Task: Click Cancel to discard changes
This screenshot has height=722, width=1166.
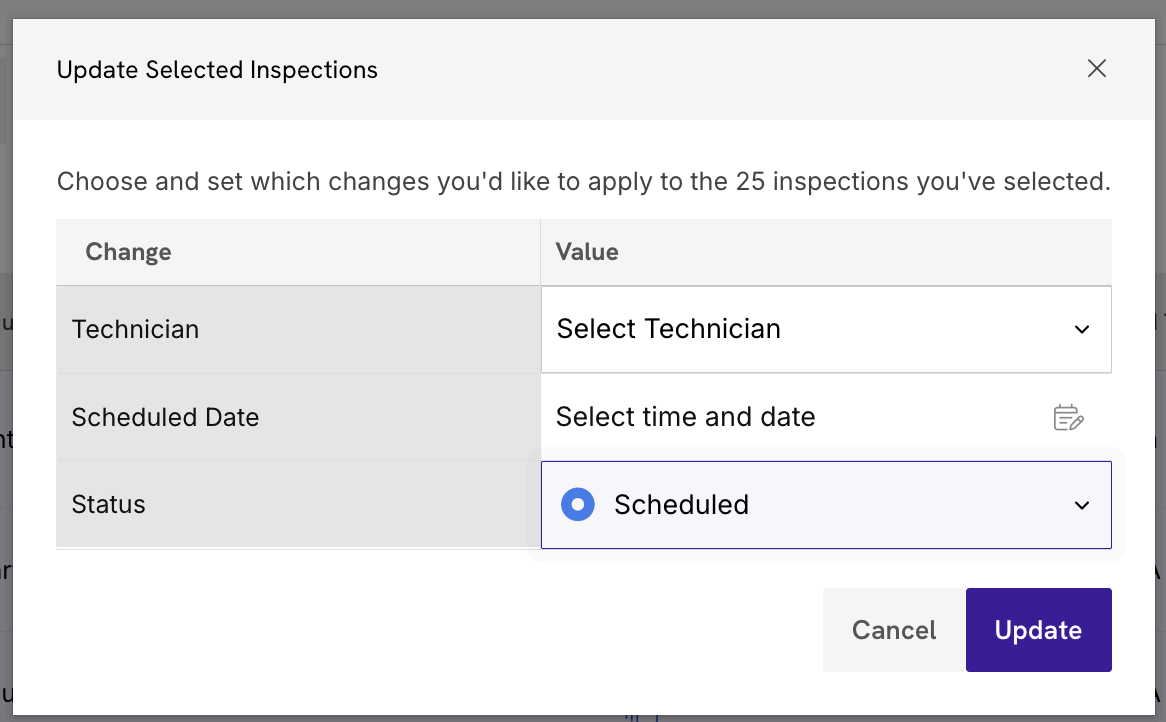Action: (893, 630)
